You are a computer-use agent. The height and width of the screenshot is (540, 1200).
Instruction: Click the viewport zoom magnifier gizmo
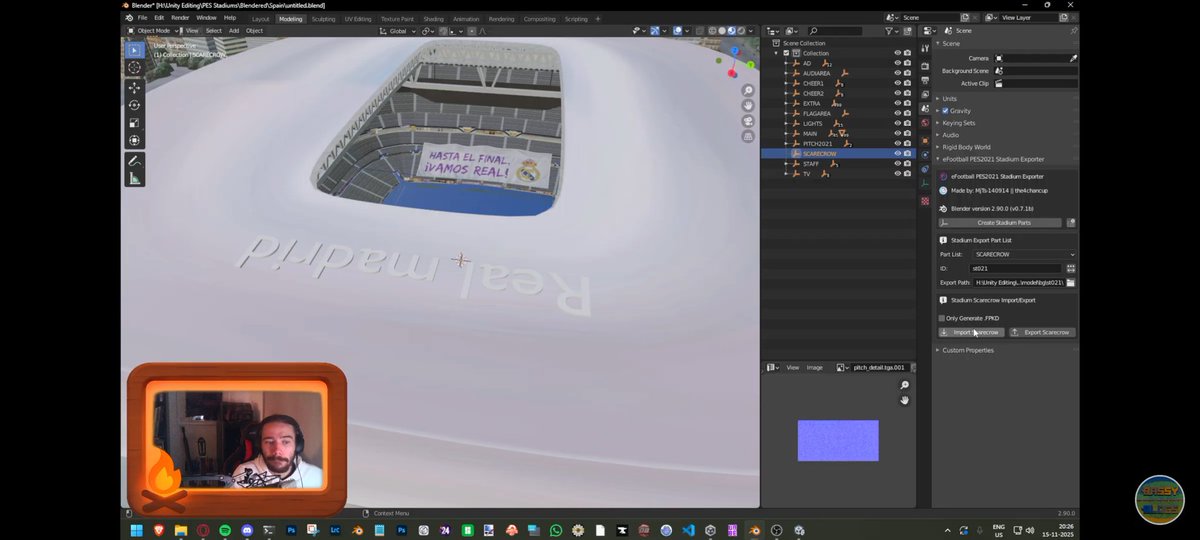click(748, 90)
